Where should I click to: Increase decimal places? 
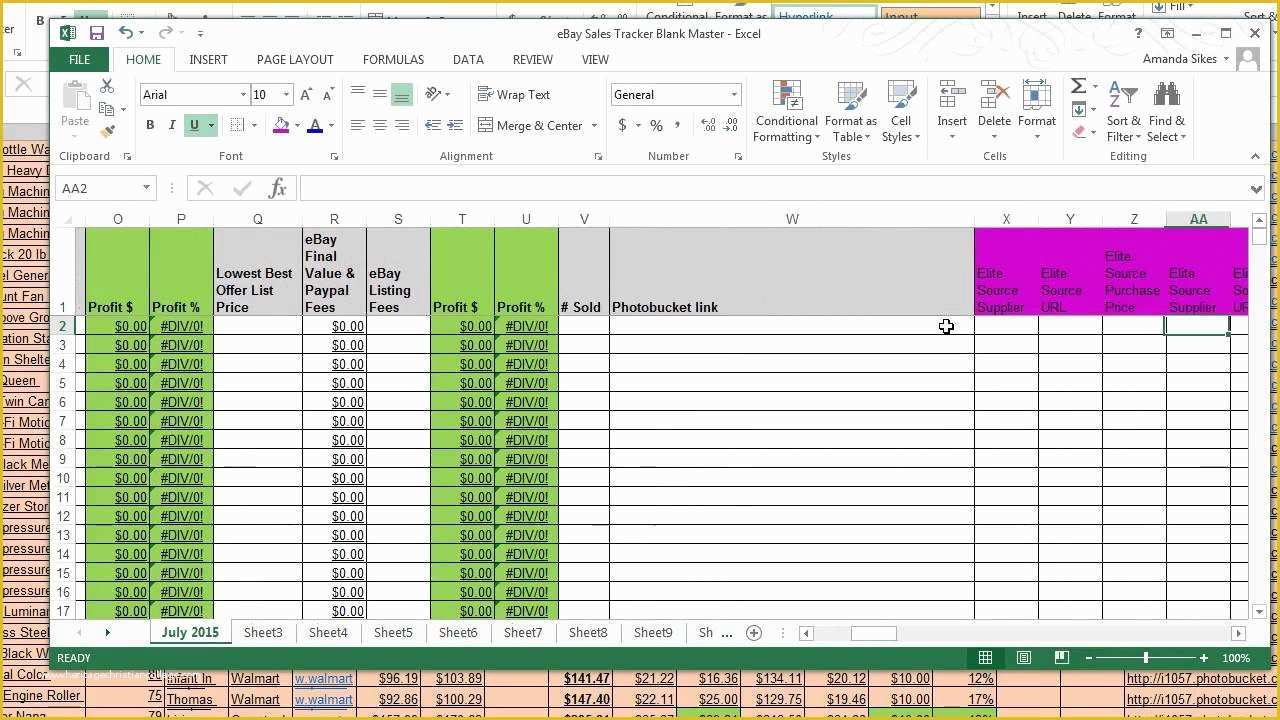(x=709, y=125)
